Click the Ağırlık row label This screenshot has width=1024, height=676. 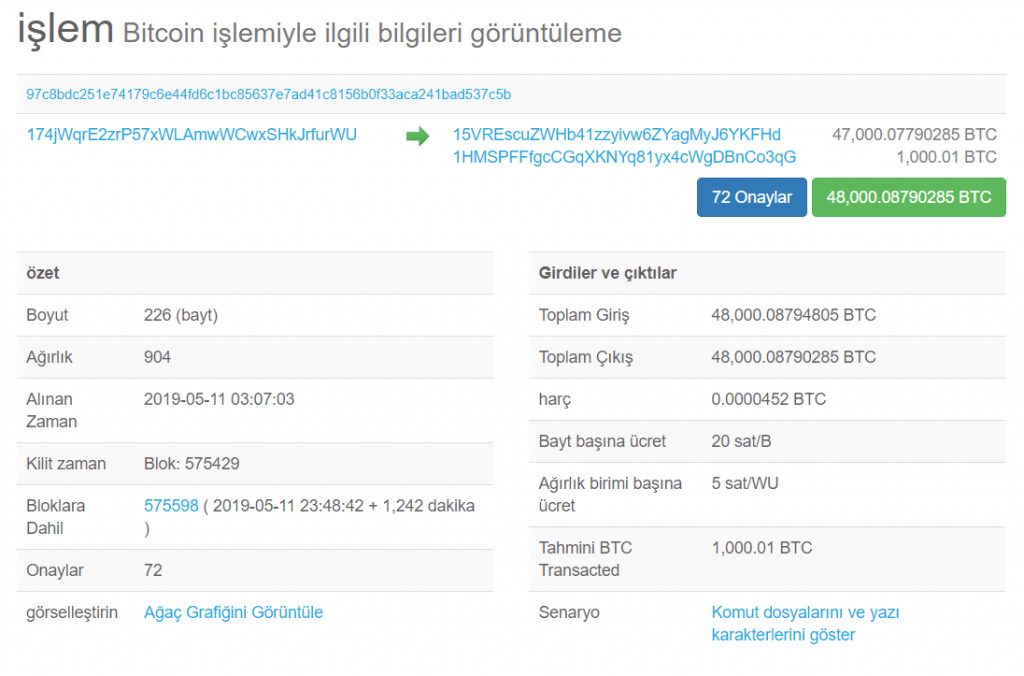click(x=49, y=357)
